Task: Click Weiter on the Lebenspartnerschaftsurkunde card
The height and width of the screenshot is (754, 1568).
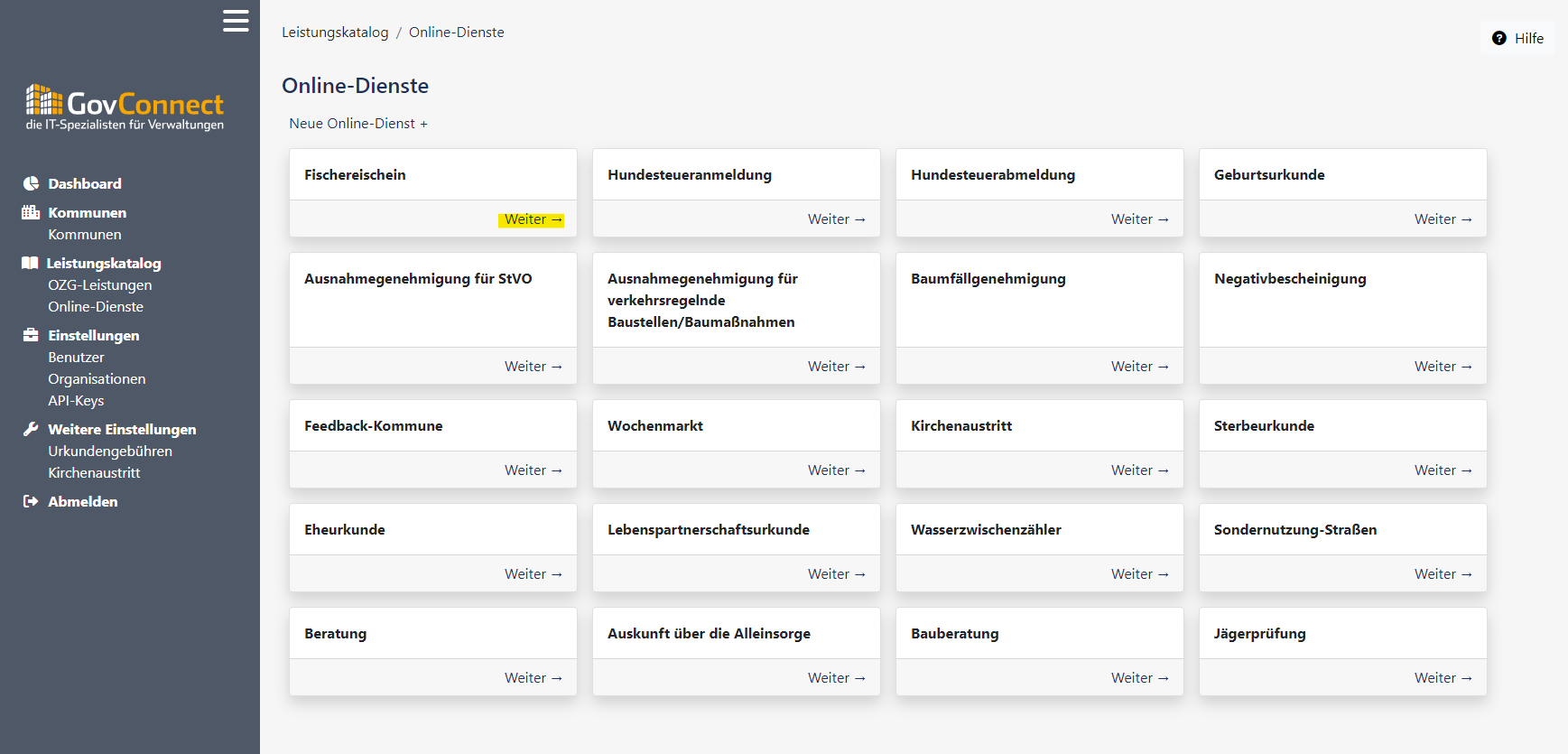Action: pyautogui.click(x=837, y=574)
